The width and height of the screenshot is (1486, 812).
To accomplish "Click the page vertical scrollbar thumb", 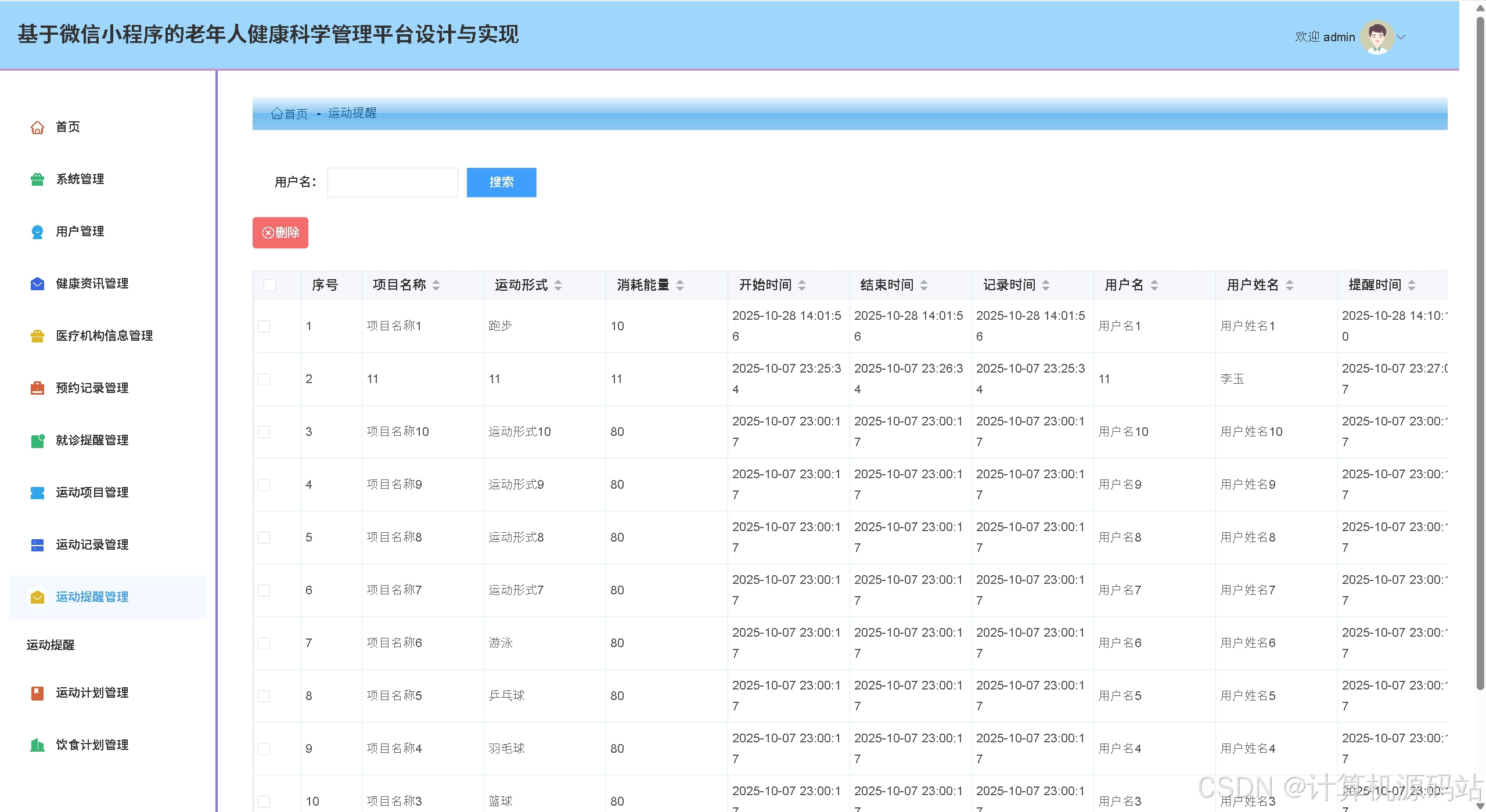I will 1480,353.
